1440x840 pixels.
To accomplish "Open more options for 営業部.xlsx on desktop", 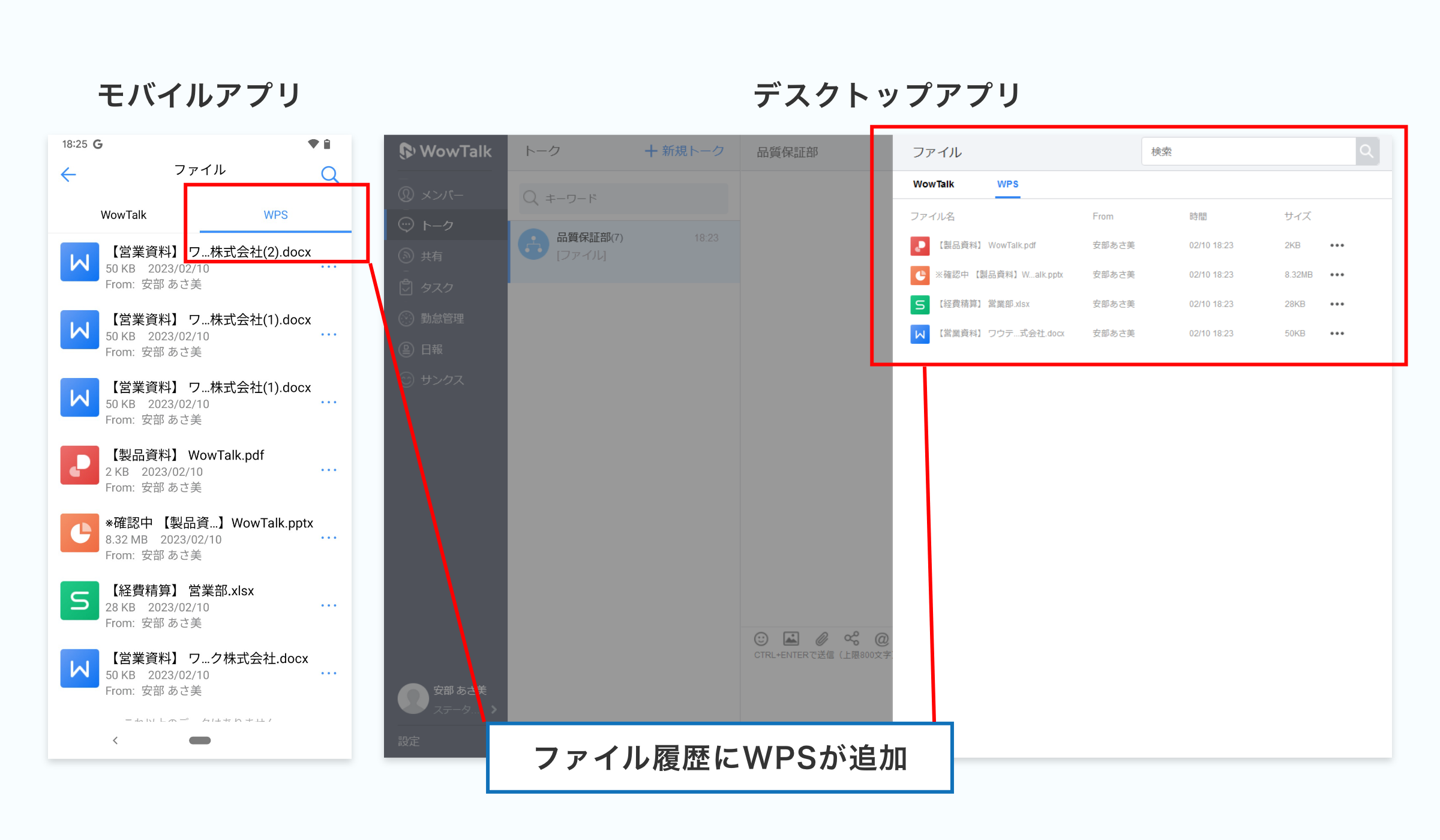I will pyautogui.click(x=1337, y=304).
